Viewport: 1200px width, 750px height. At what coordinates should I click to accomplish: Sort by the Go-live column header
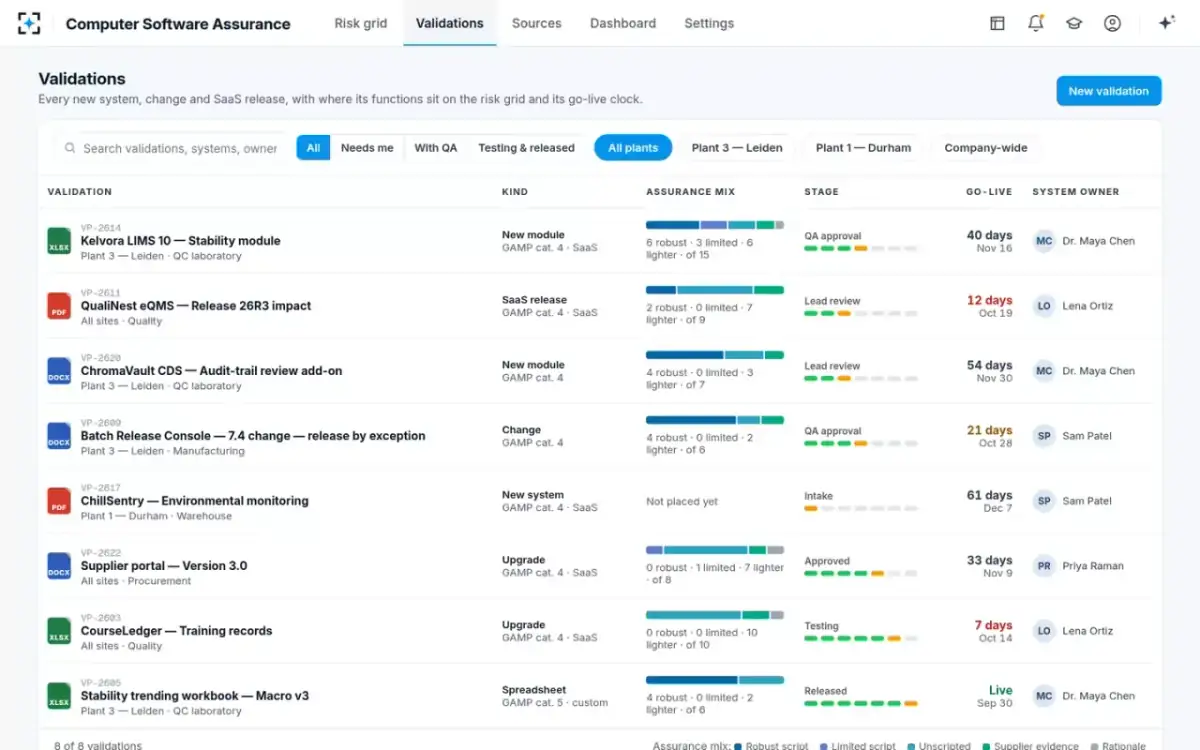[989, 192]
